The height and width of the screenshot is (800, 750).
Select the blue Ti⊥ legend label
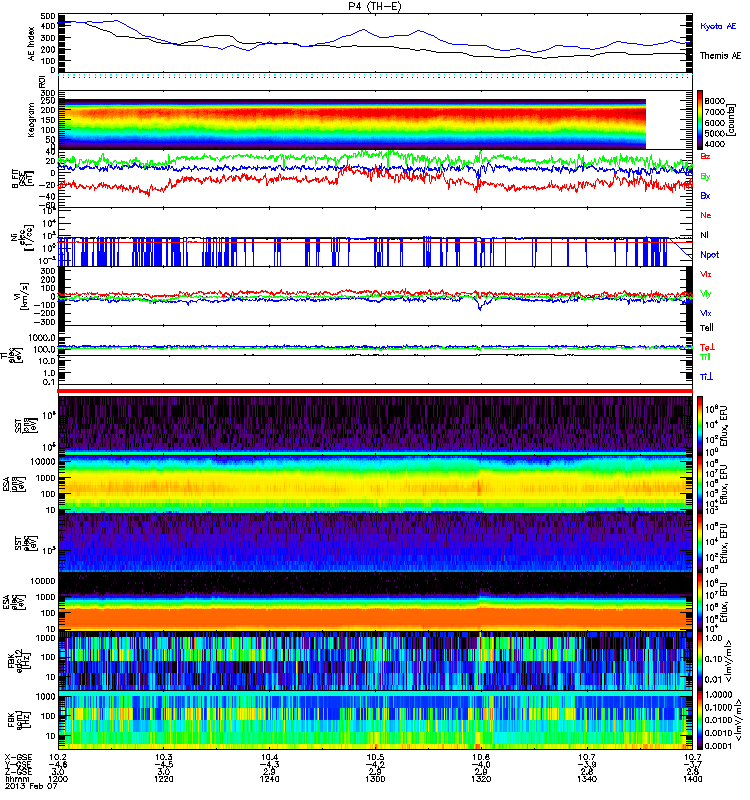(707, 377)
